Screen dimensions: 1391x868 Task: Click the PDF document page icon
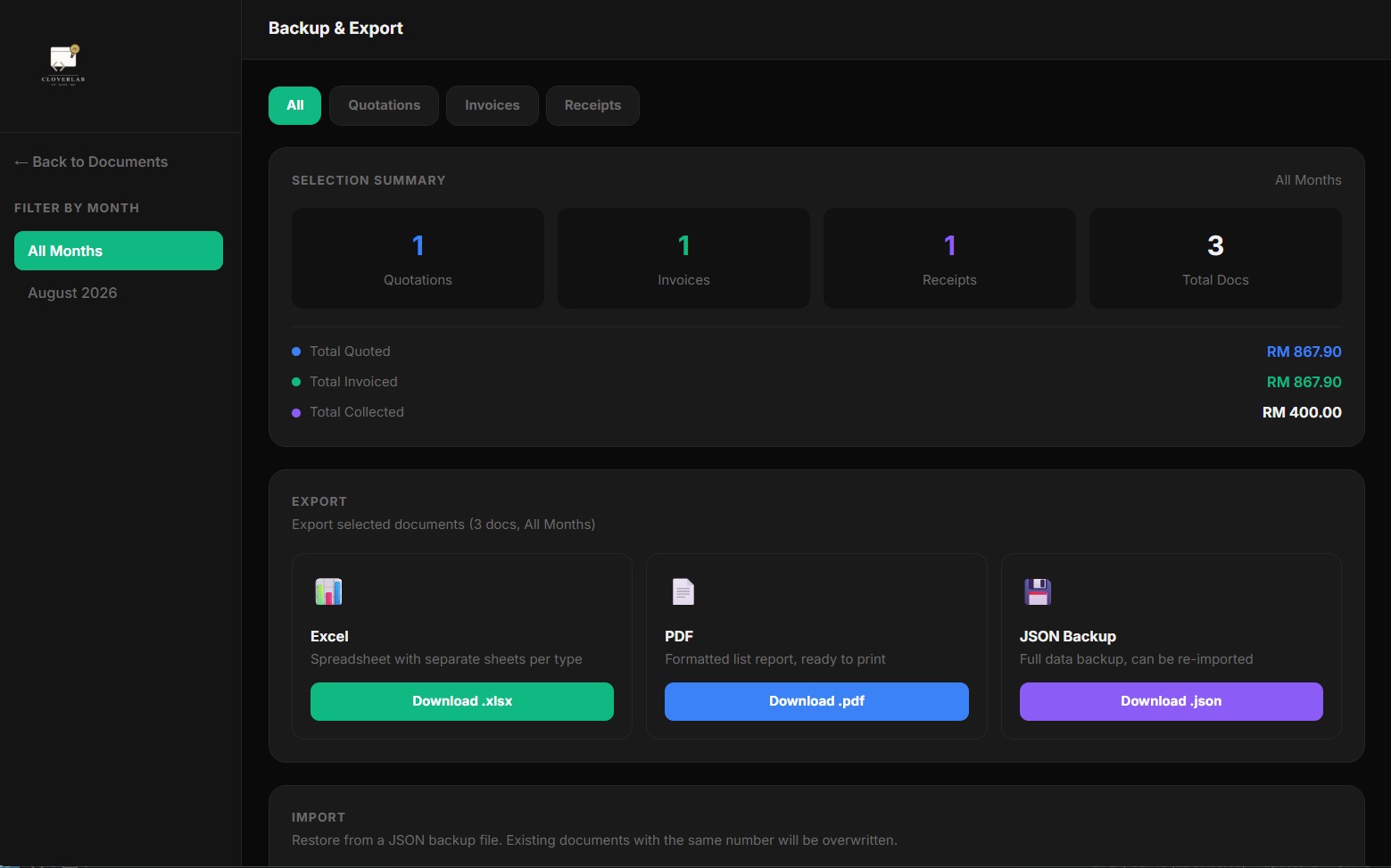point(683,591)
